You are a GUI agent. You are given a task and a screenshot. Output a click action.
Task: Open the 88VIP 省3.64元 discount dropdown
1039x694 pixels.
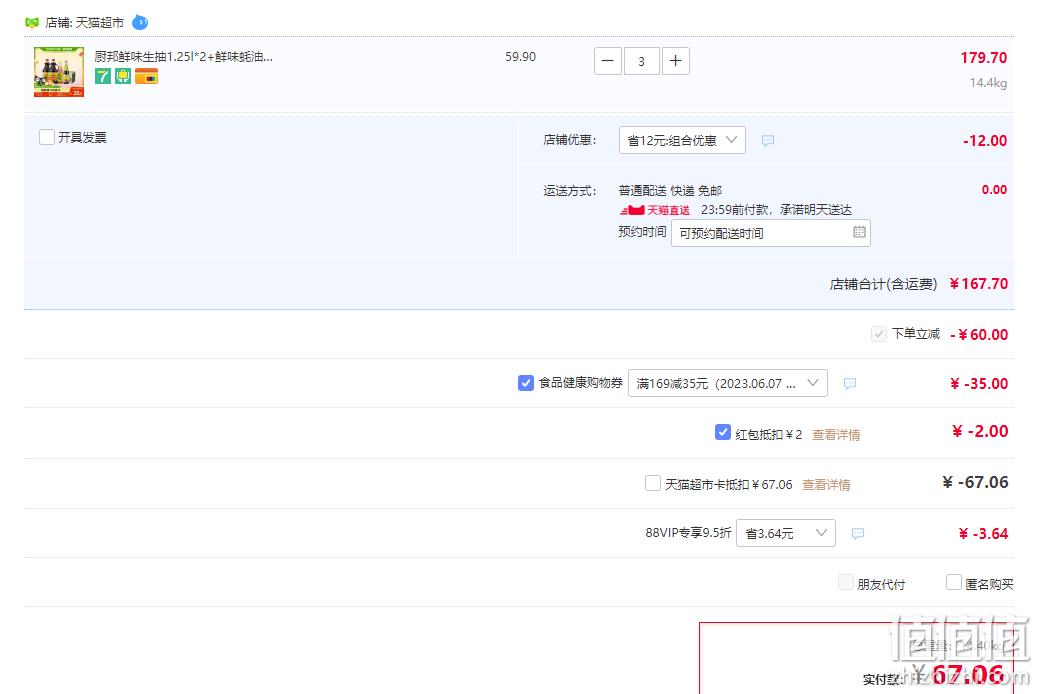click(786, 533)
